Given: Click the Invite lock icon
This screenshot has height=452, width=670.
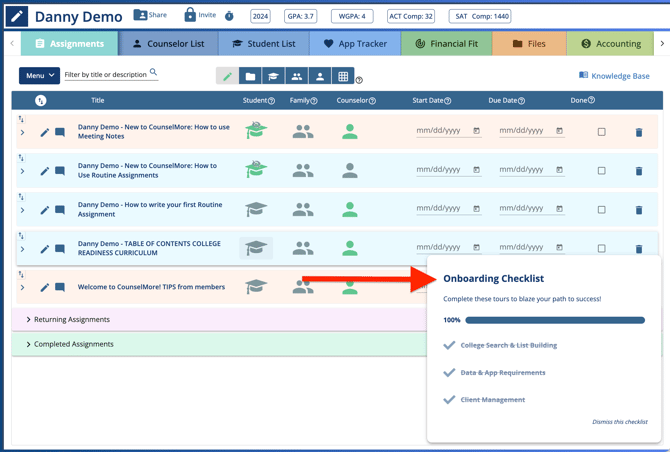Looking at the screenshot, I should coord(190,15).
